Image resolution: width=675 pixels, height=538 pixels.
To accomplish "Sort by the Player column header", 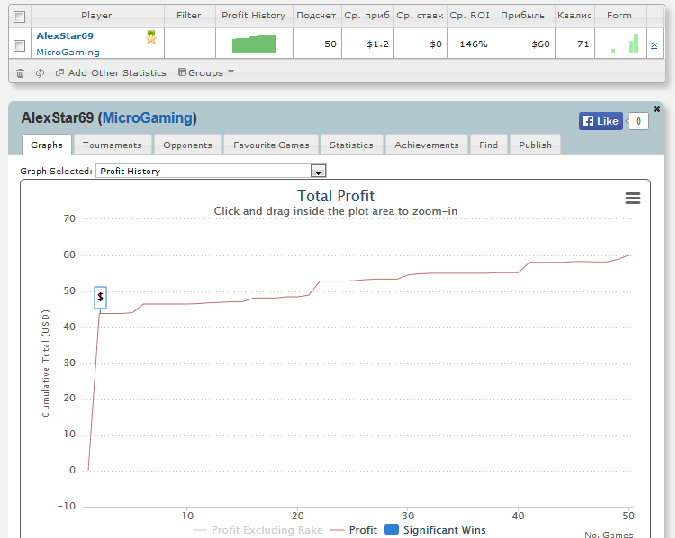I will [x=97, y=15].
